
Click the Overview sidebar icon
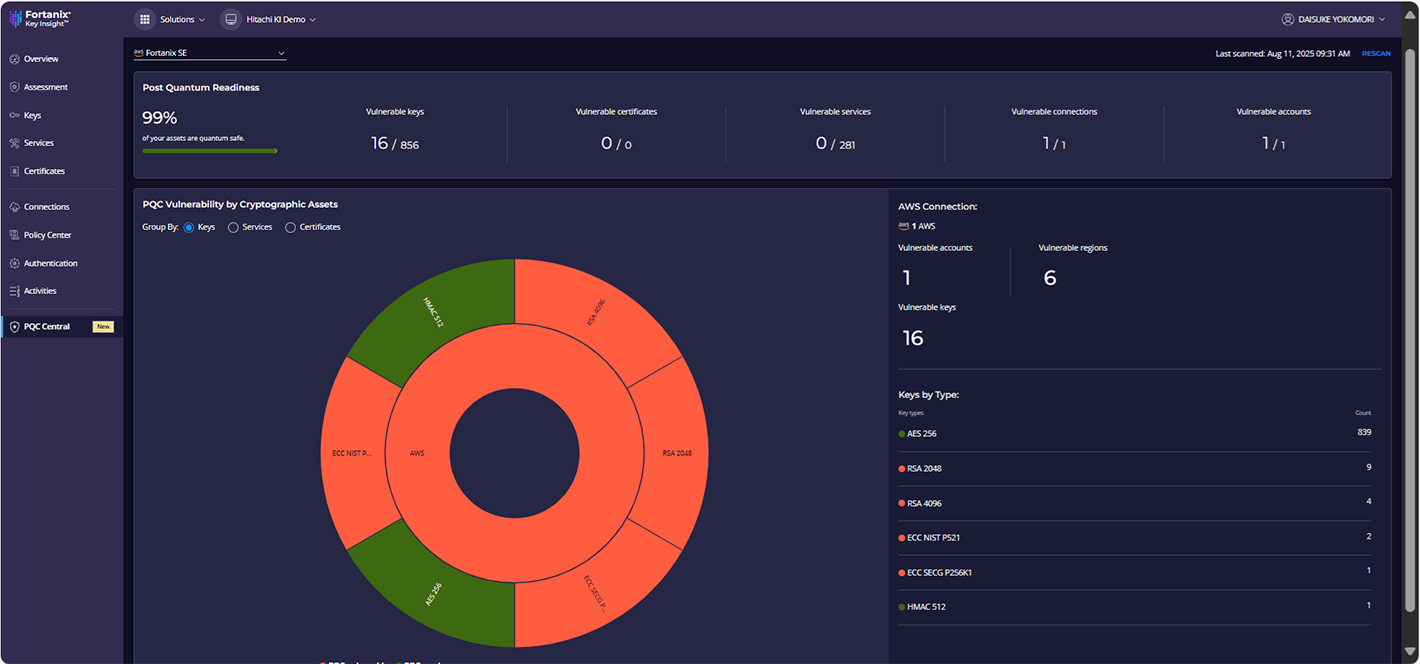(15, 59)
